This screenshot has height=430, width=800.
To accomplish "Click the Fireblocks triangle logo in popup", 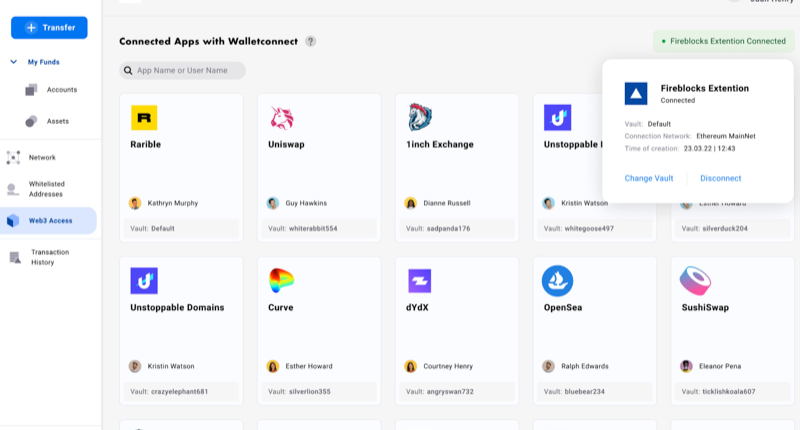I will point(636,94).
